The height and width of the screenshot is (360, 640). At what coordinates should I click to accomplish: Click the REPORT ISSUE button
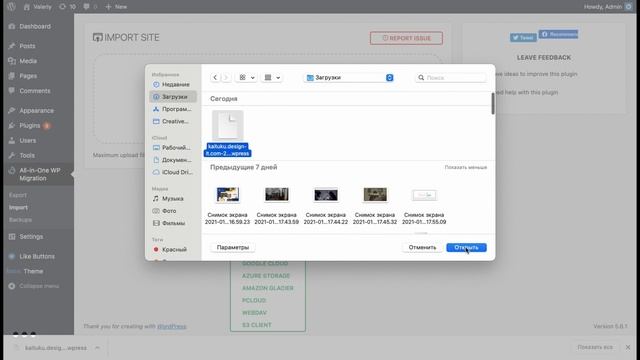407,38
